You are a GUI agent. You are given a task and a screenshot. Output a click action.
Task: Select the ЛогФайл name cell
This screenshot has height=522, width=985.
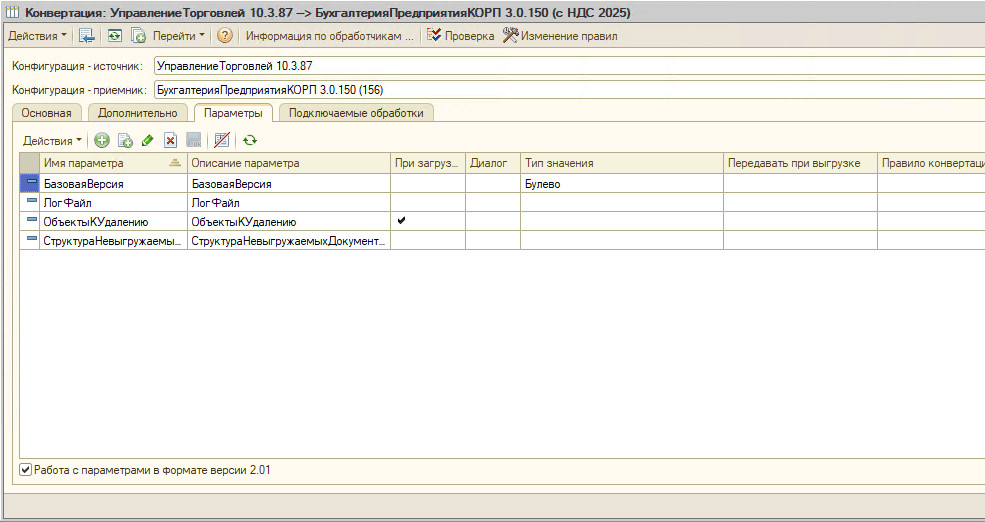(x=114, y=202)
